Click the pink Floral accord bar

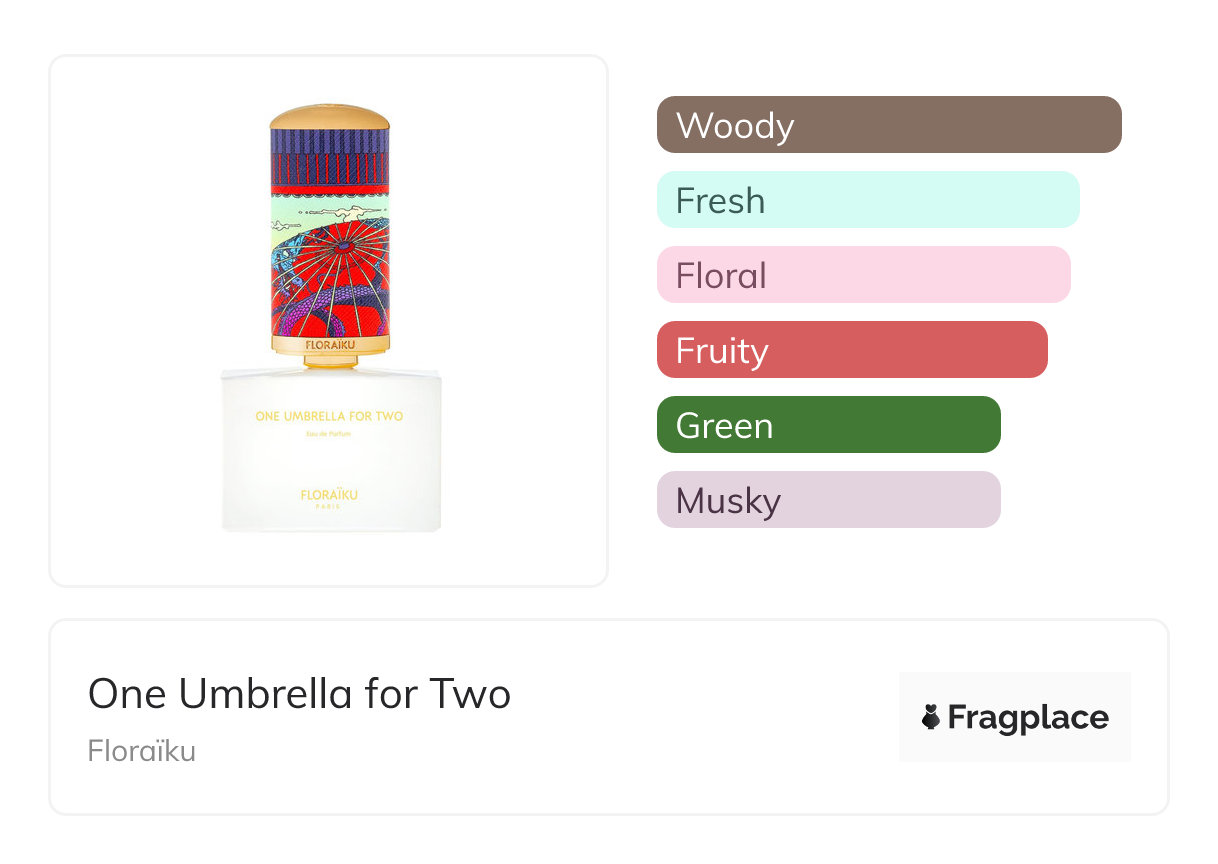(863, 275)
